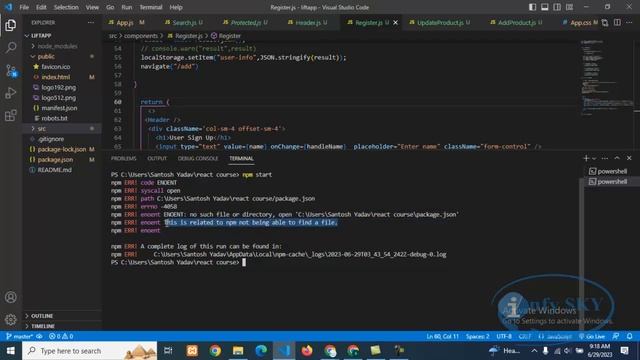Click new terminal plus icon
The width and height of the screenshot is (640, 360).
[586, 158]
